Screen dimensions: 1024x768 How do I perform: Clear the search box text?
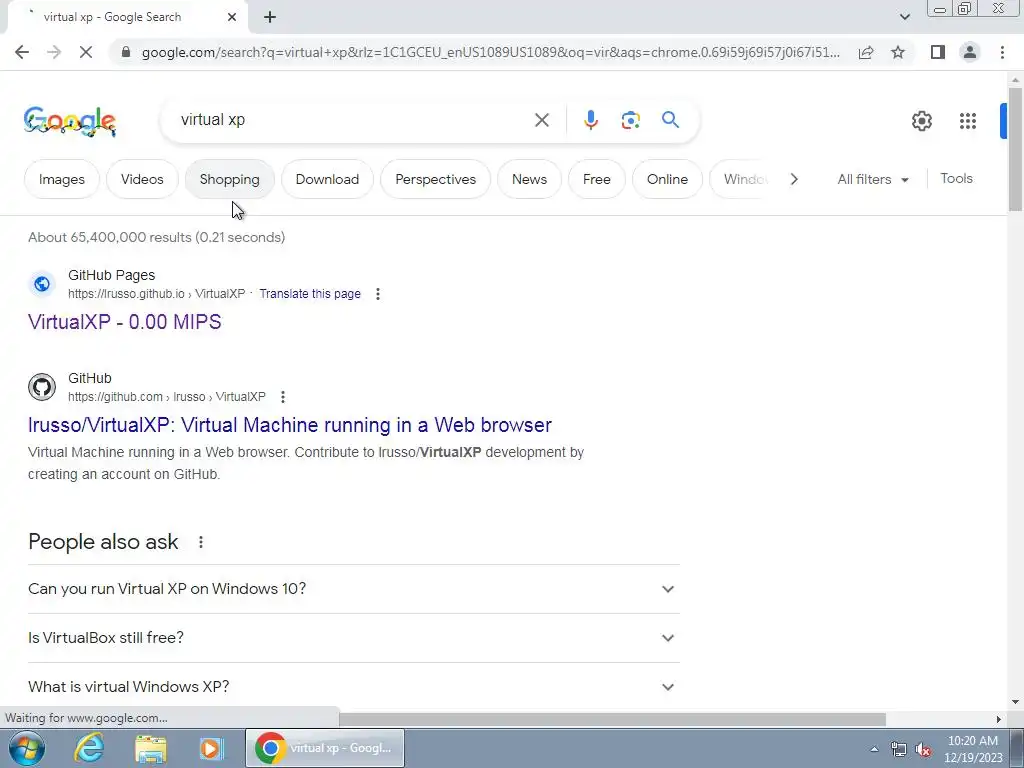tap(541, 120)
